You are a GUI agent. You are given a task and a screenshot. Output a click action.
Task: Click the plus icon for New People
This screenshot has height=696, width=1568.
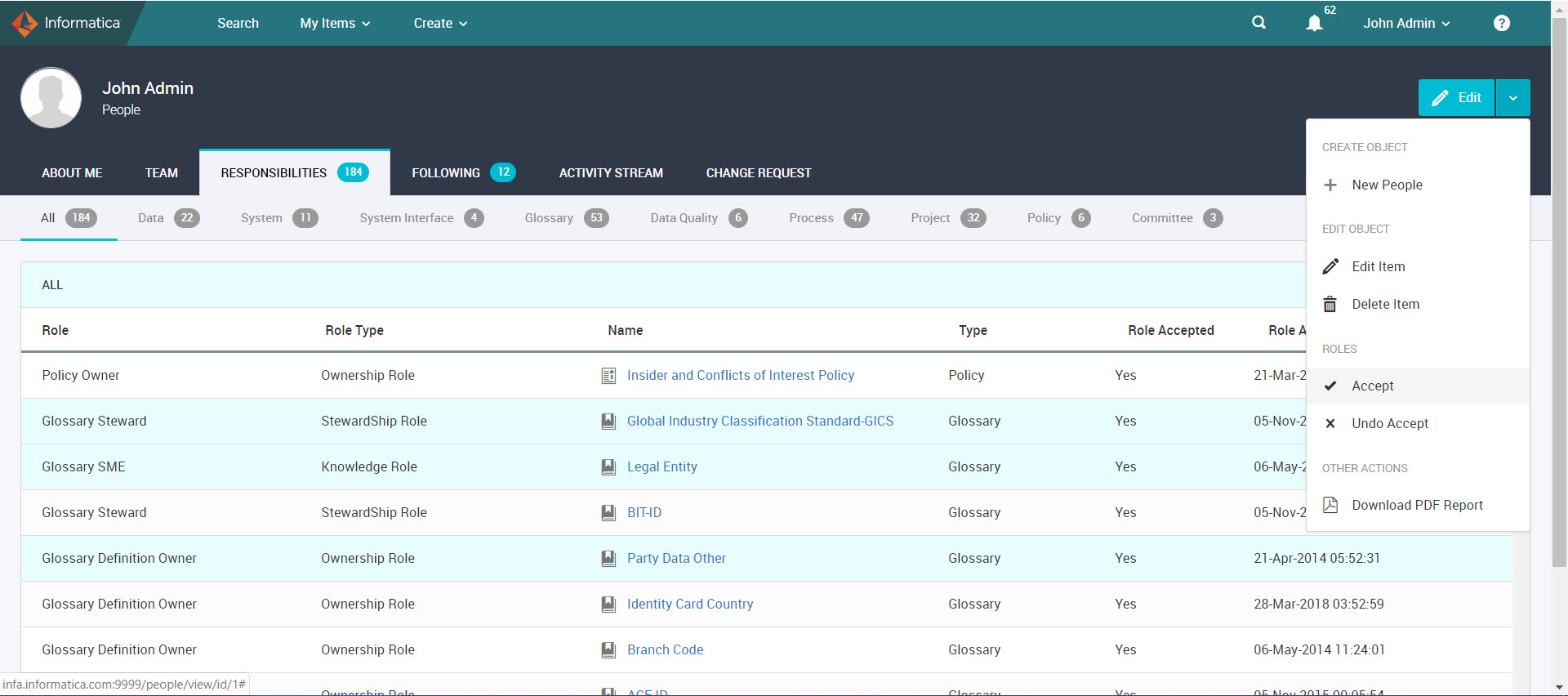pos(1330,185)
